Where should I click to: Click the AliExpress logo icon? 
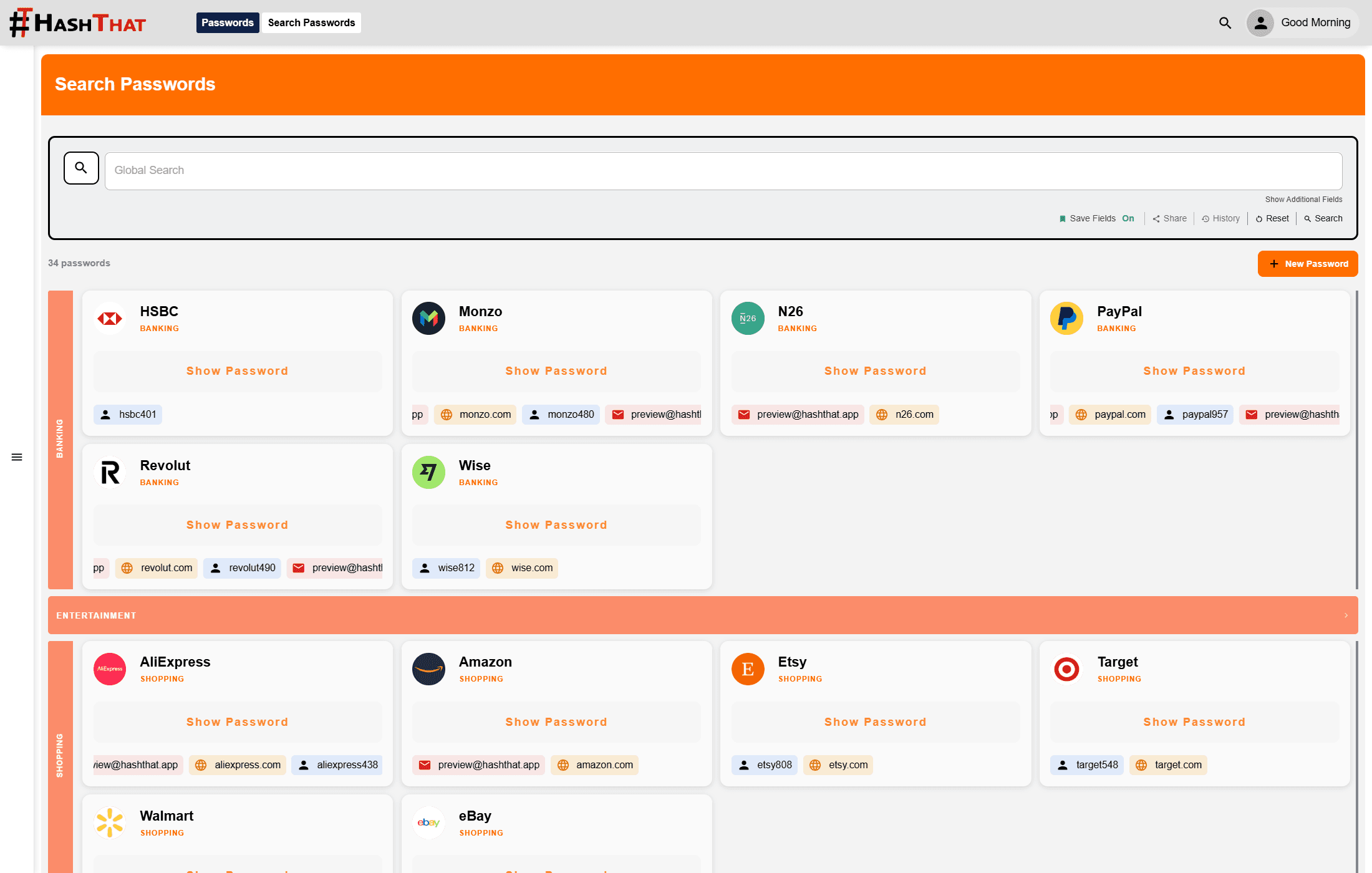[110, 668]
